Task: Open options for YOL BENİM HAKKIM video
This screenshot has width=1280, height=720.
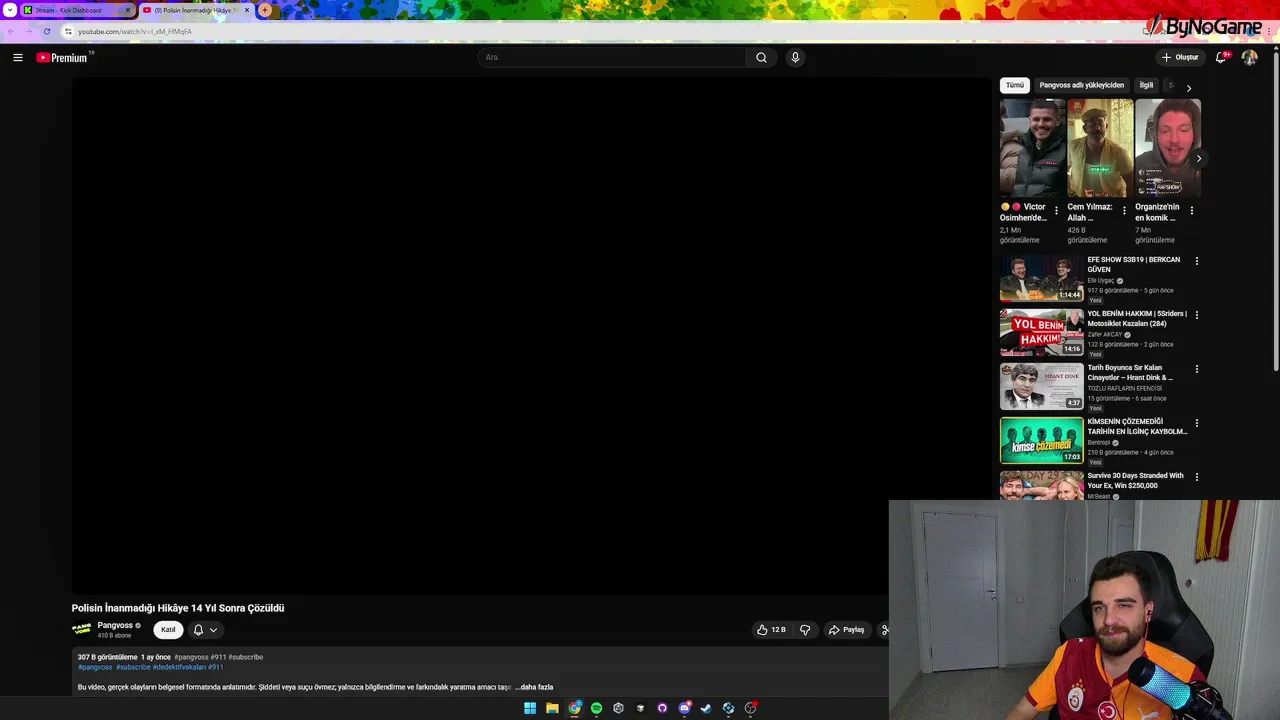Action: pyautogui.click(x=1196, y=315)
